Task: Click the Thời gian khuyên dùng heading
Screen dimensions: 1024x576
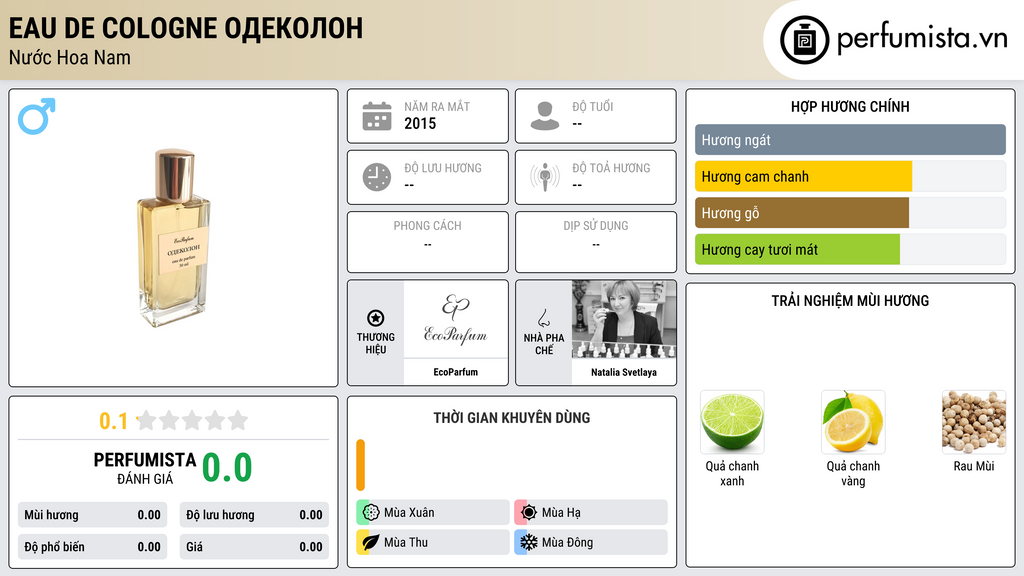Action: coord(511,417)
